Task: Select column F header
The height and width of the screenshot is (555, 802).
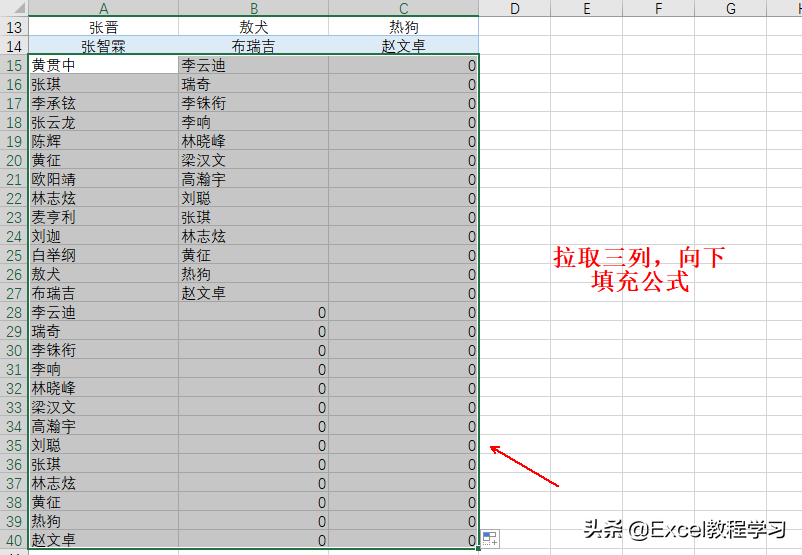Action: 658,8
